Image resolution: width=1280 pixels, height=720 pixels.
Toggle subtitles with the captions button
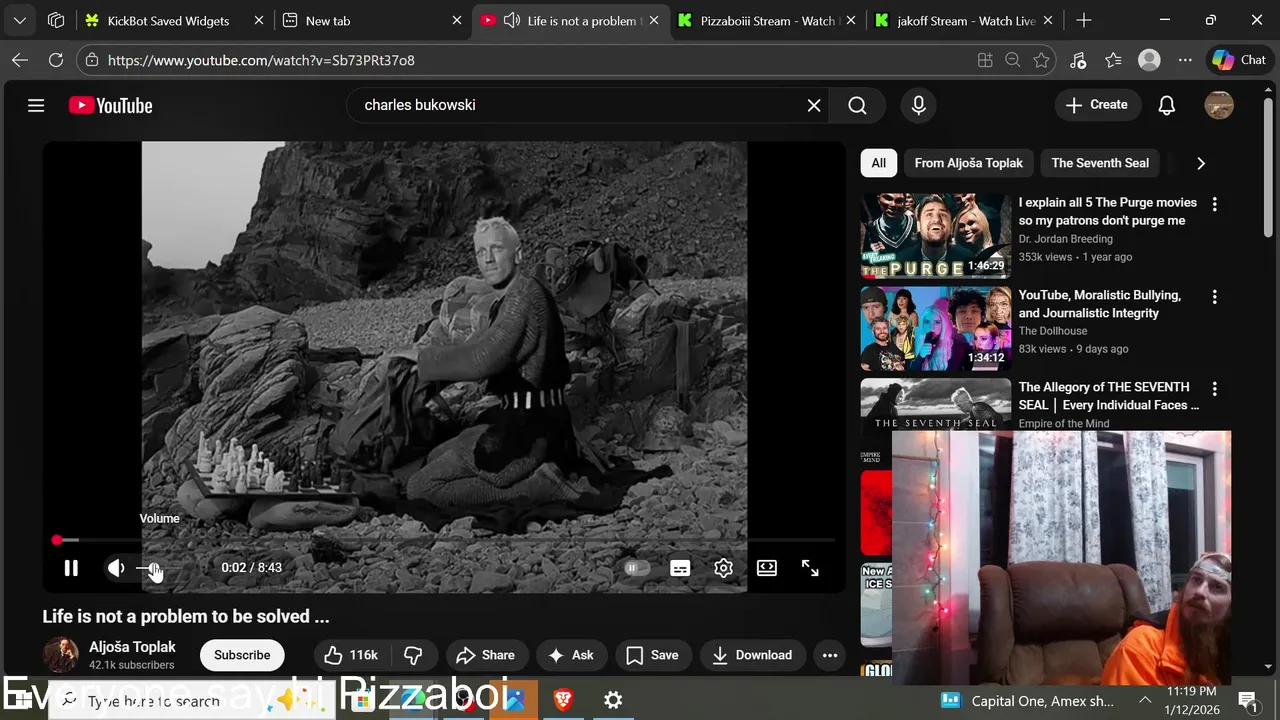coord(680,568)
